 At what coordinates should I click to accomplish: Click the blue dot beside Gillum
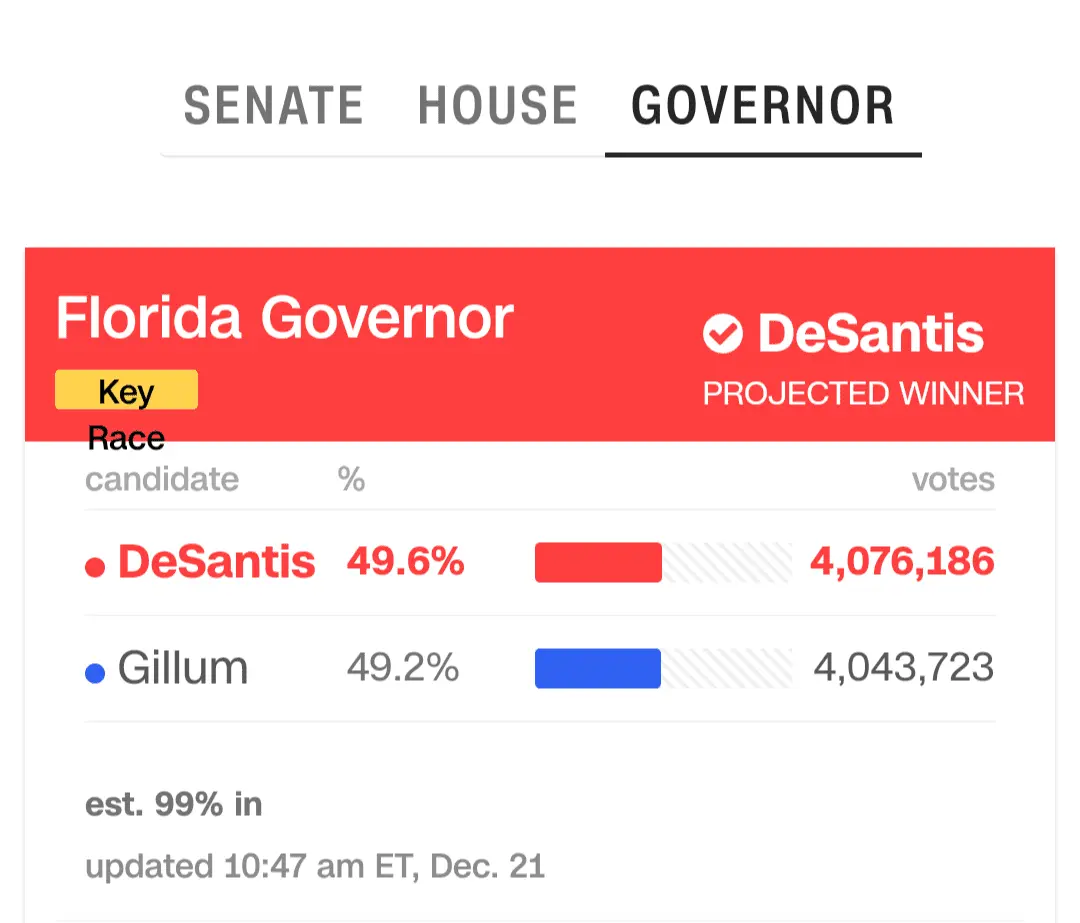click(95, 674)
